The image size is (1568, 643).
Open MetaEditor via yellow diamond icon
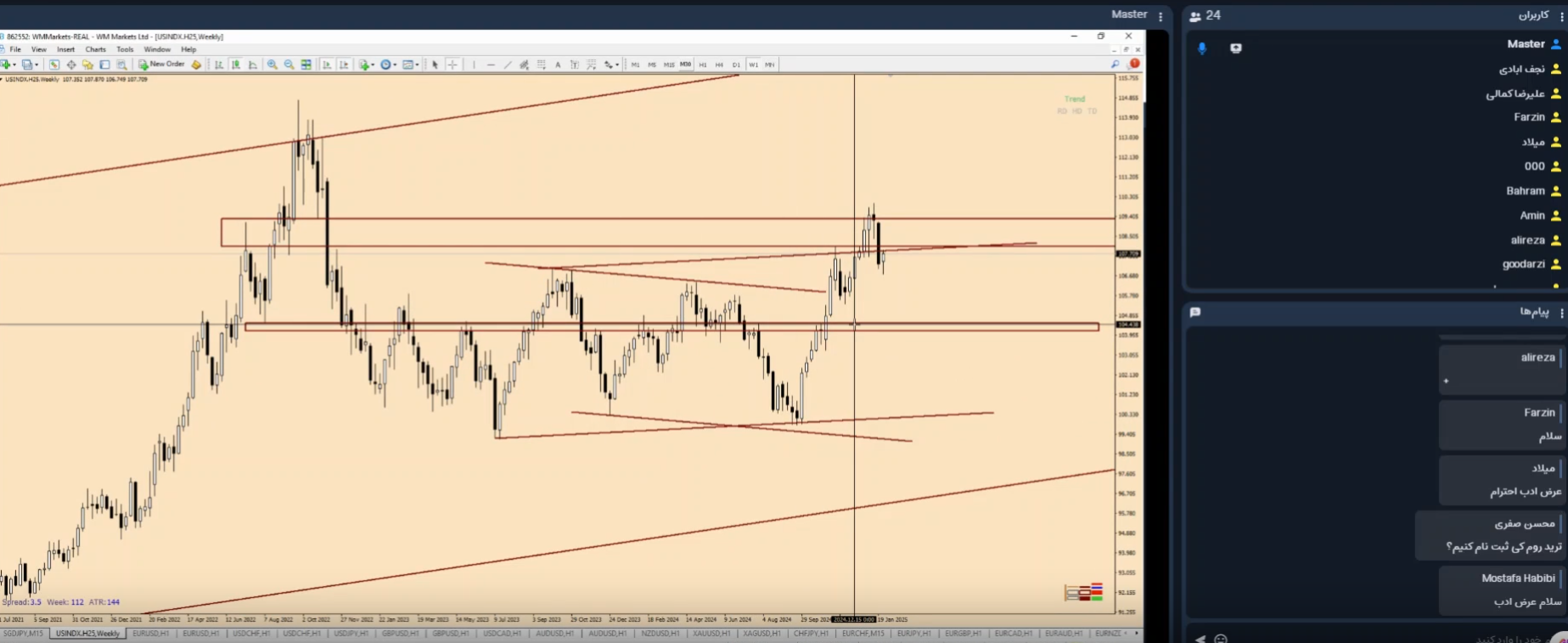click(196, 65)
